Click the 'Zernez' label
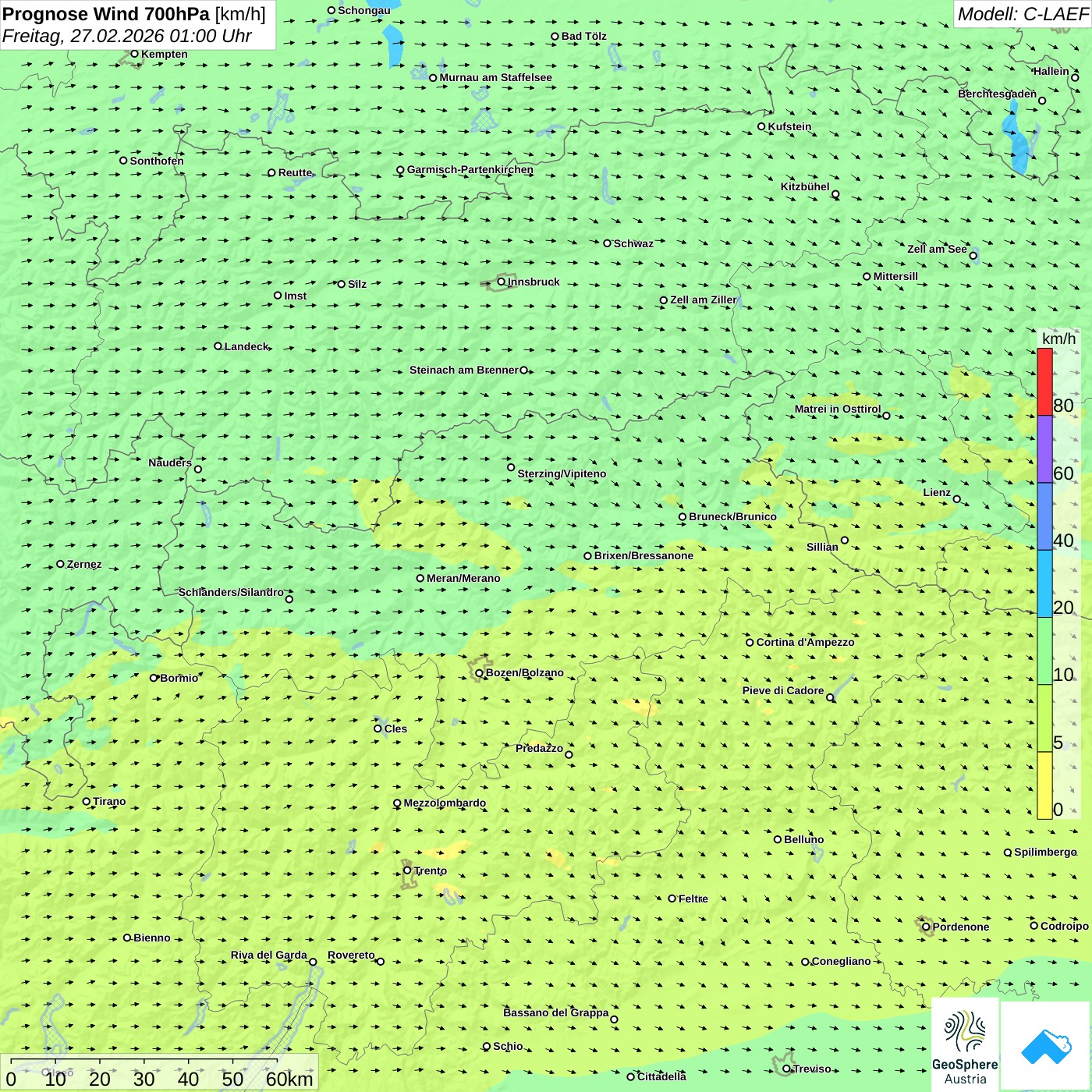The height and width of the screenshot is (1092, 1092). (x=84, y=564)
